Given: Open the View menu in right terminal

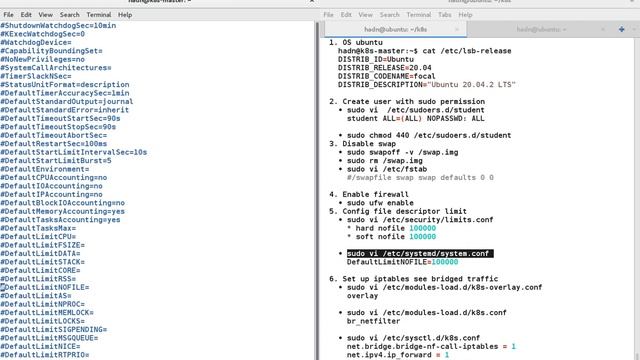Looking at the screenshot, I should pyautogui.click(x=365, y=15).
